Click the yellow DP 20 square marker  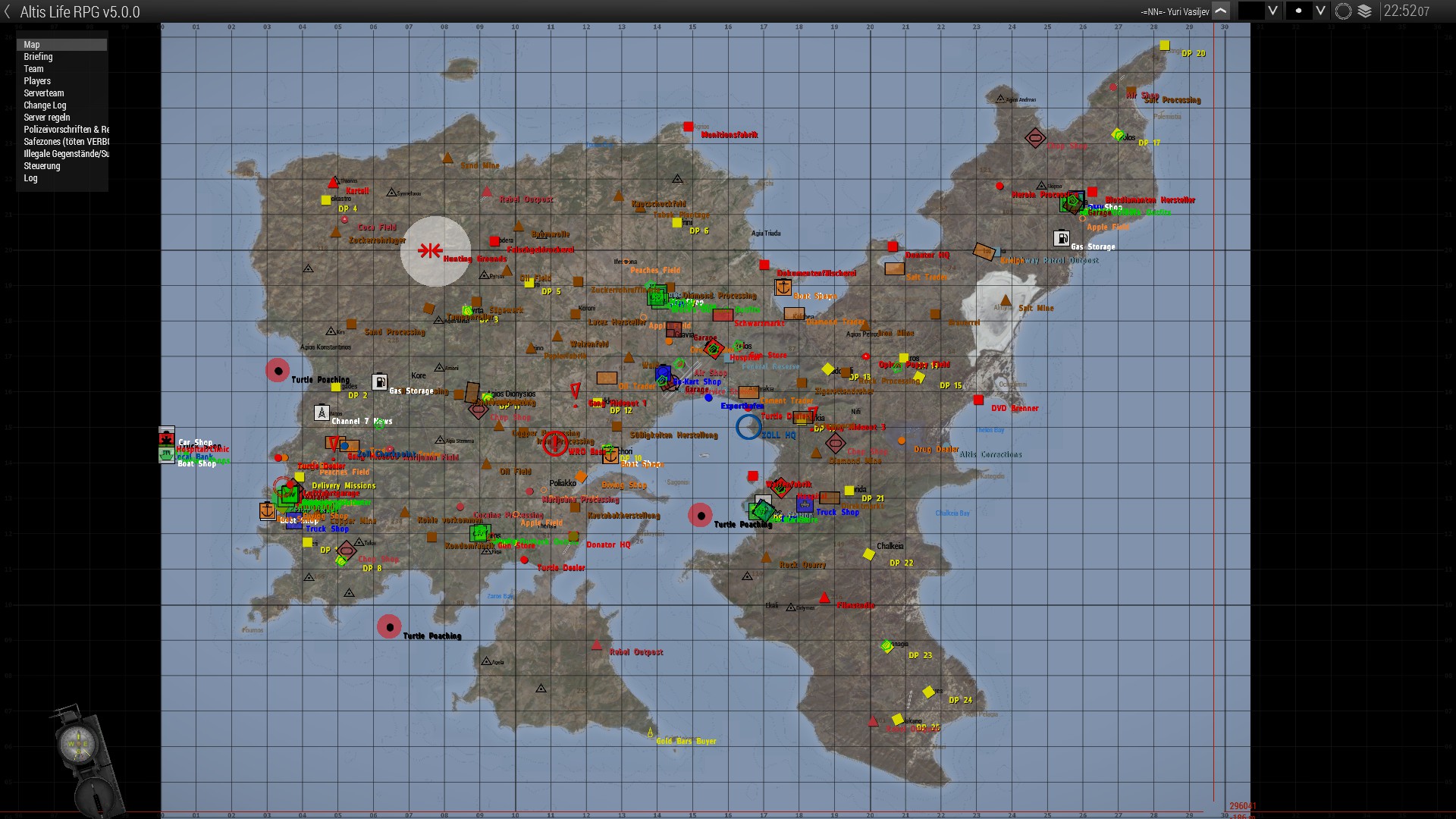1165,45
